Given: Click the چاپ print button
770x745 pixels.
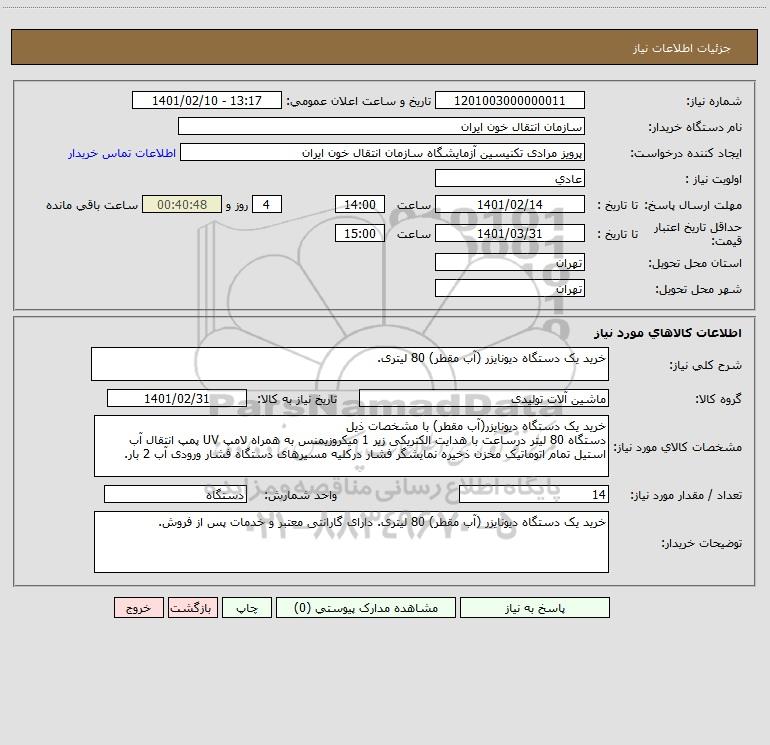Looking at the screenshot, I should [x=247, y=607].
